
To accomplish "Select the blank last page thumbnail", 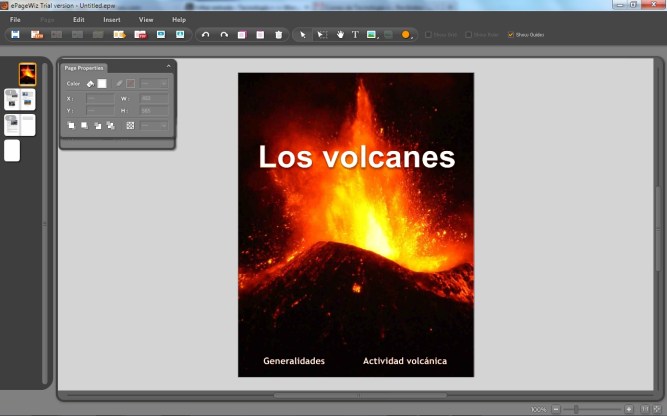I will pyautogui.click(x=12, y=151).
